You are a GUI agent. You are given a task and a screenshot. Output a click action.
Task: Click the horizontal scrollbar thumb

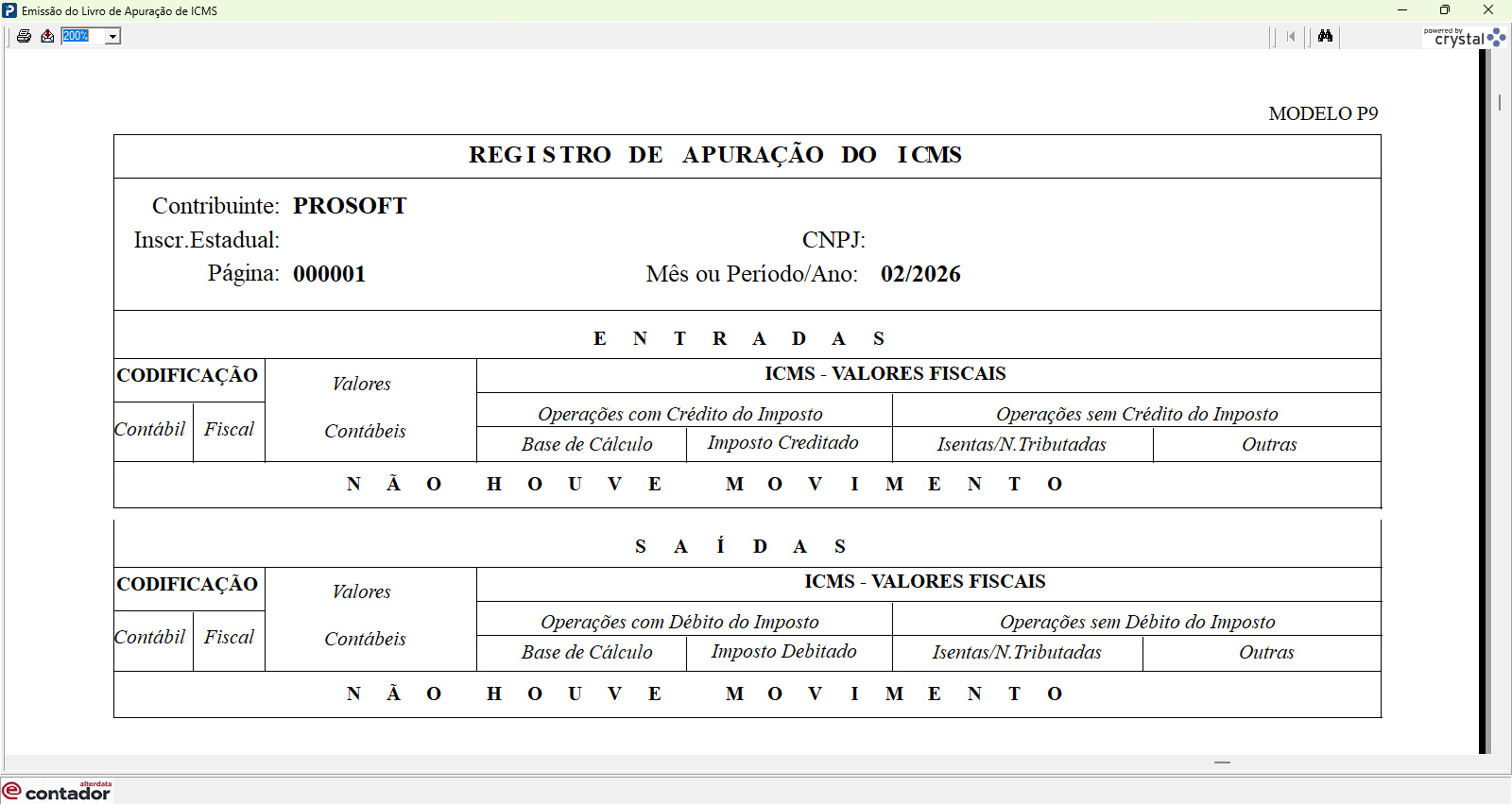pyautogui.click(x=1222, y=762)
